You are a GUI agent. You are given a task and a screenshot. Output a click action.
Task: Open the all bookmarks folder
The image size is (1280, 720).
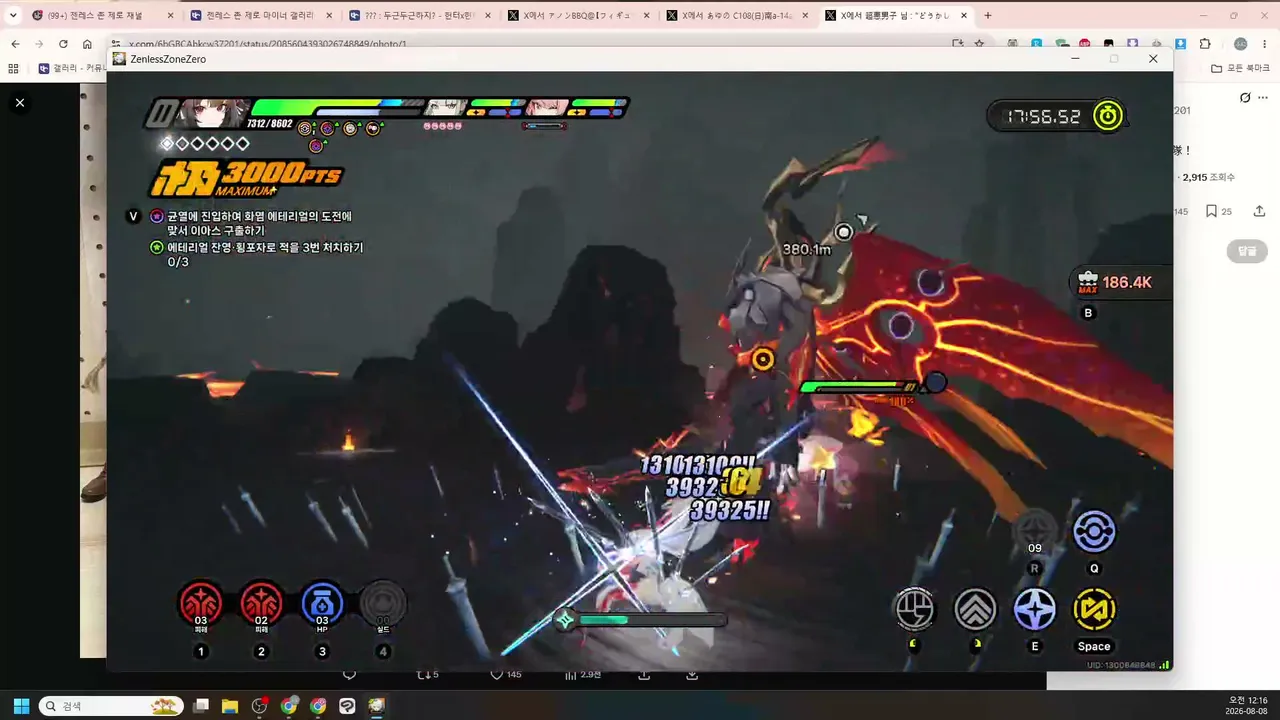pos(1240,68)
